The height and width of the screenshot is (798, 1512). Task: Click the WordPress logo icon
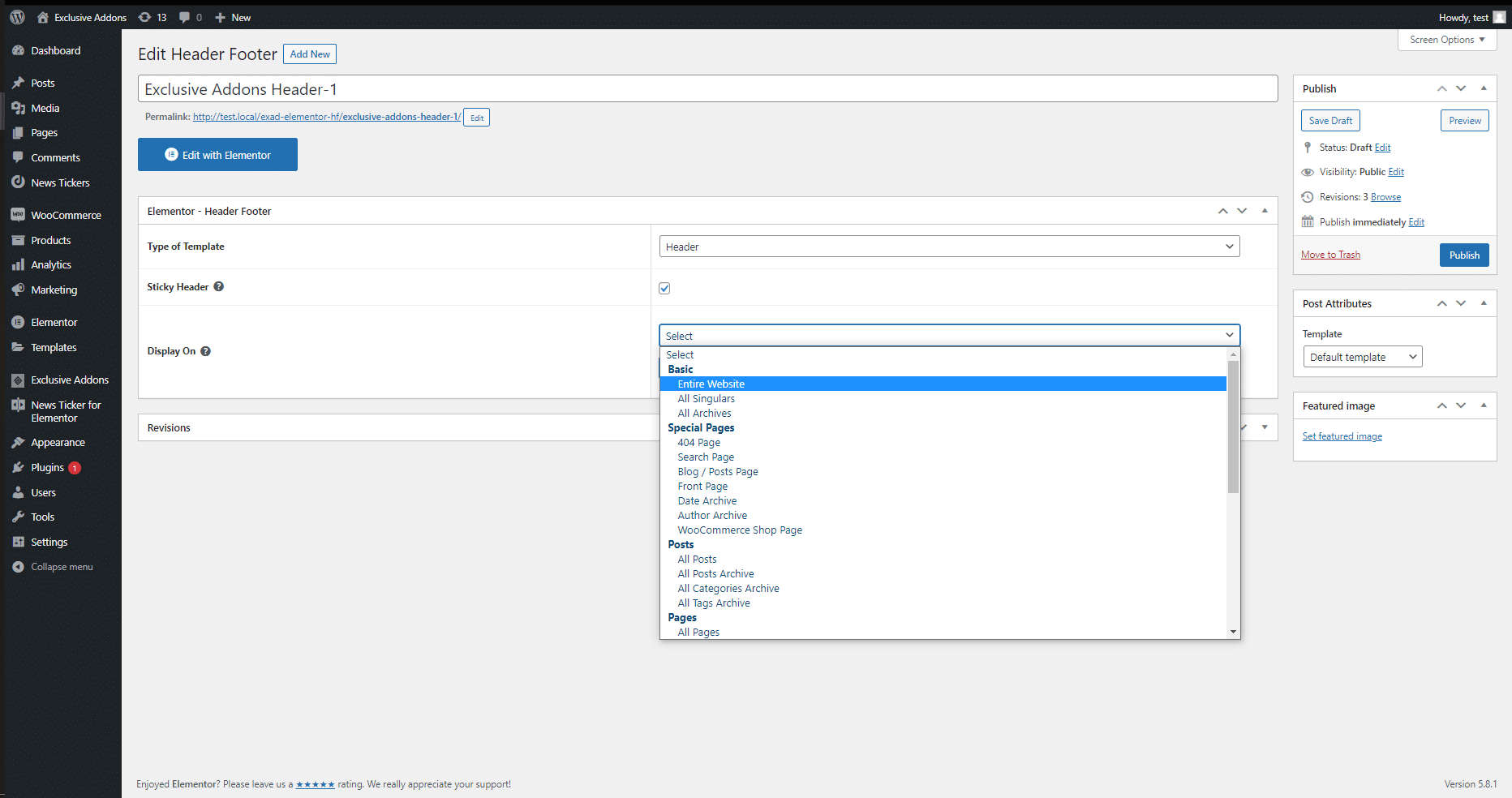(17, 17)
